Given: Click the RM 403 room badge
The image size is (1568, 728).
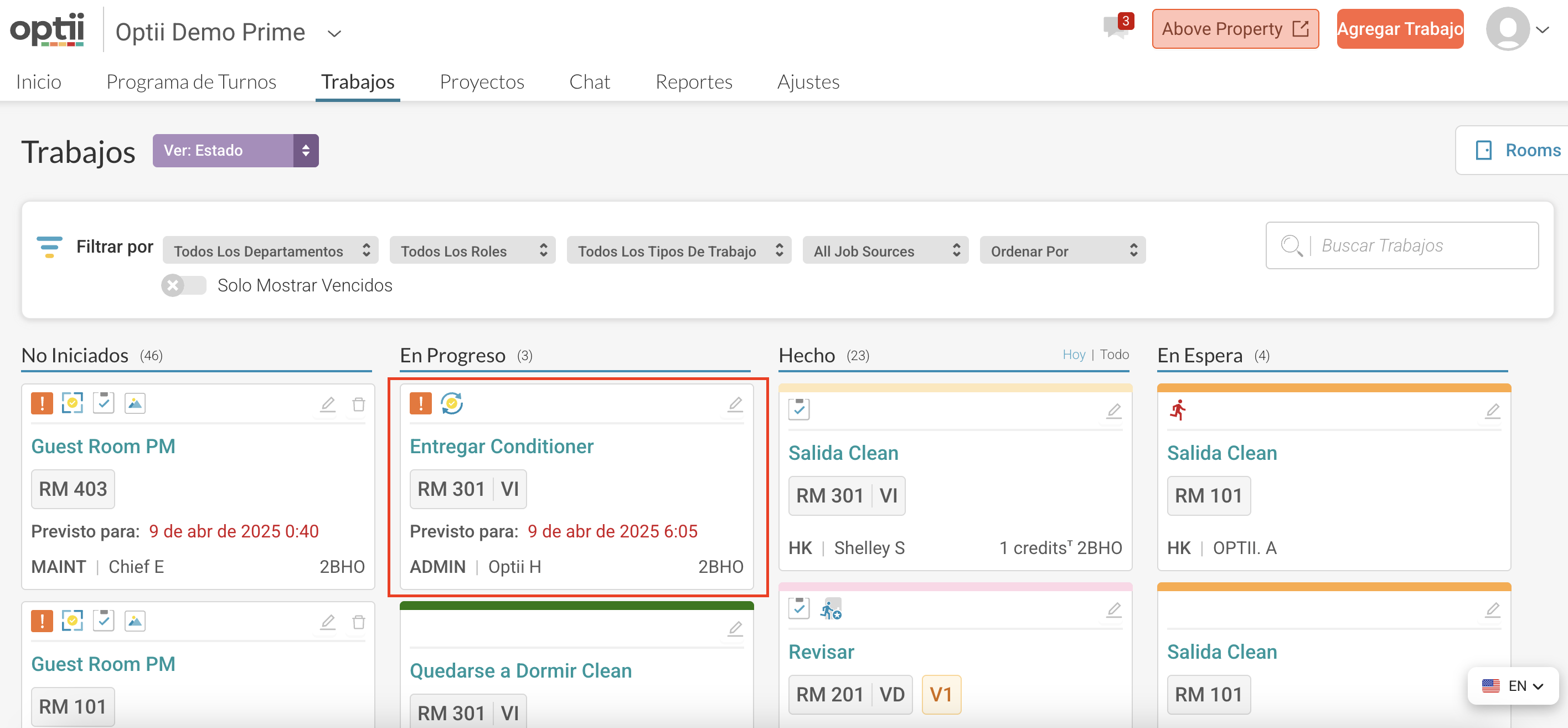Looking at the screenshot, I should point(73,489).
